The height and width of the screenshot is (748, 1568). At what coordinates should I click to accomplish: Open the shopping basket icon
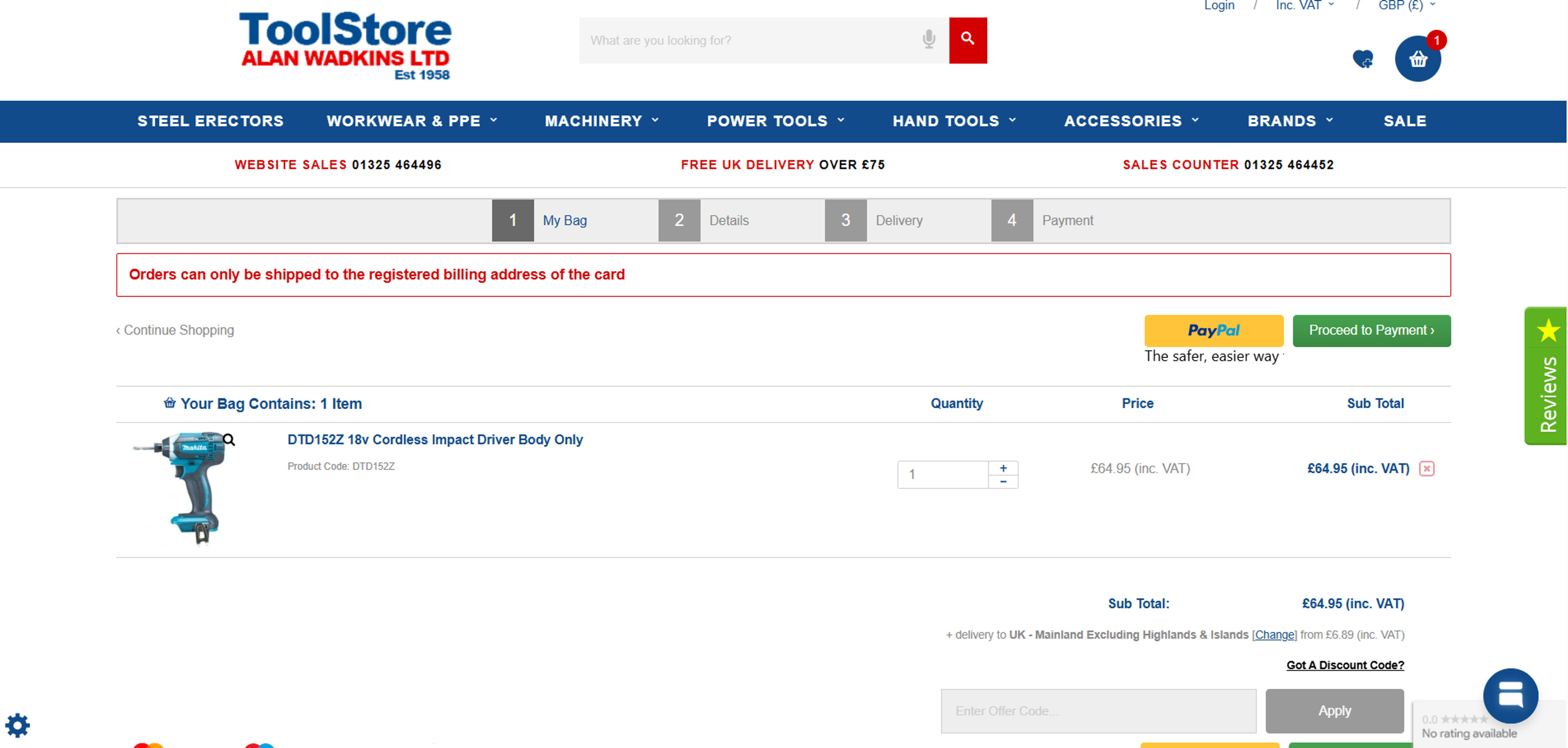point(1418,59)
